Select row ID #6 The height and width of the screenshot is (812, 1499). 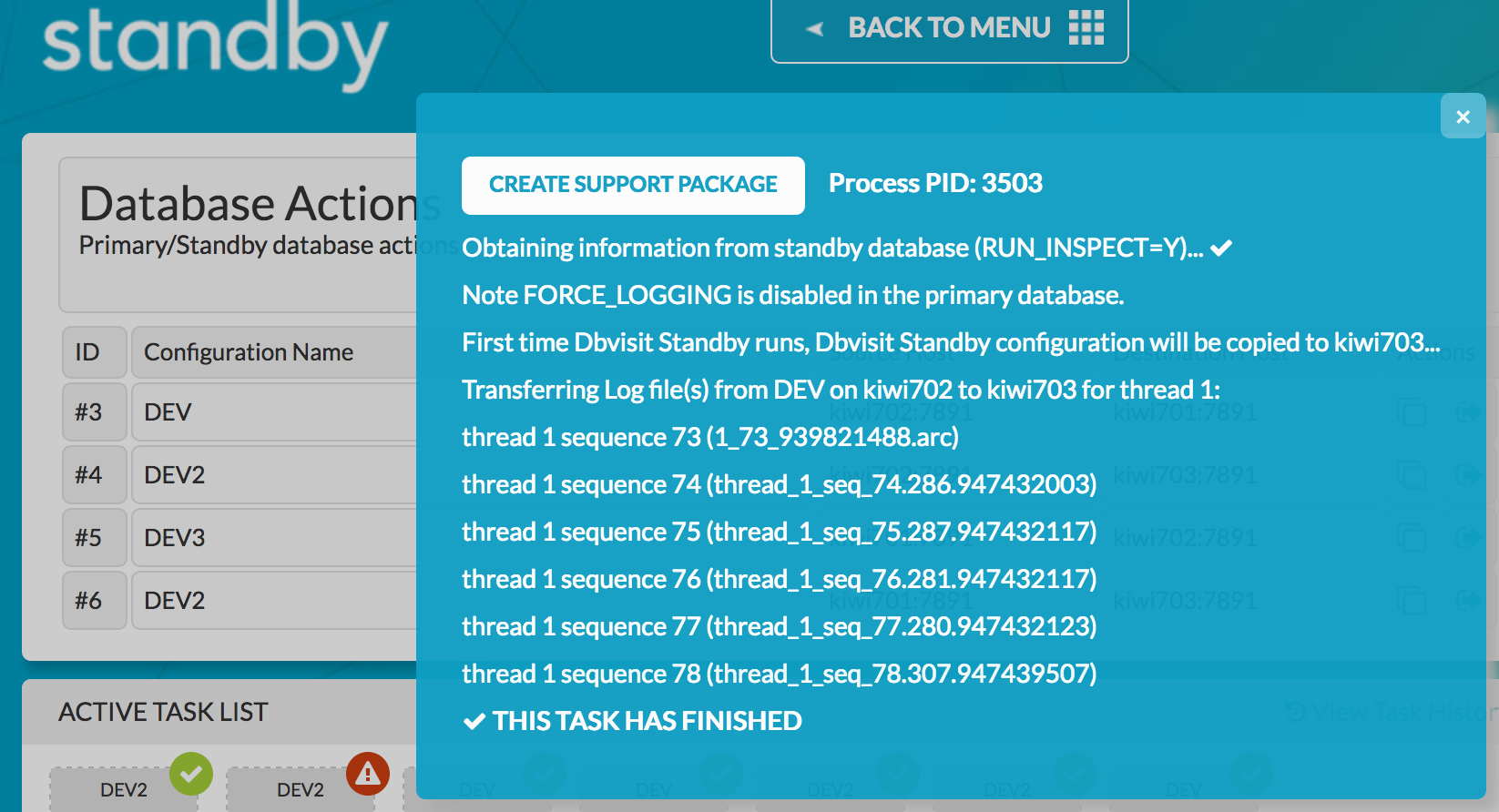pos(95,601)
